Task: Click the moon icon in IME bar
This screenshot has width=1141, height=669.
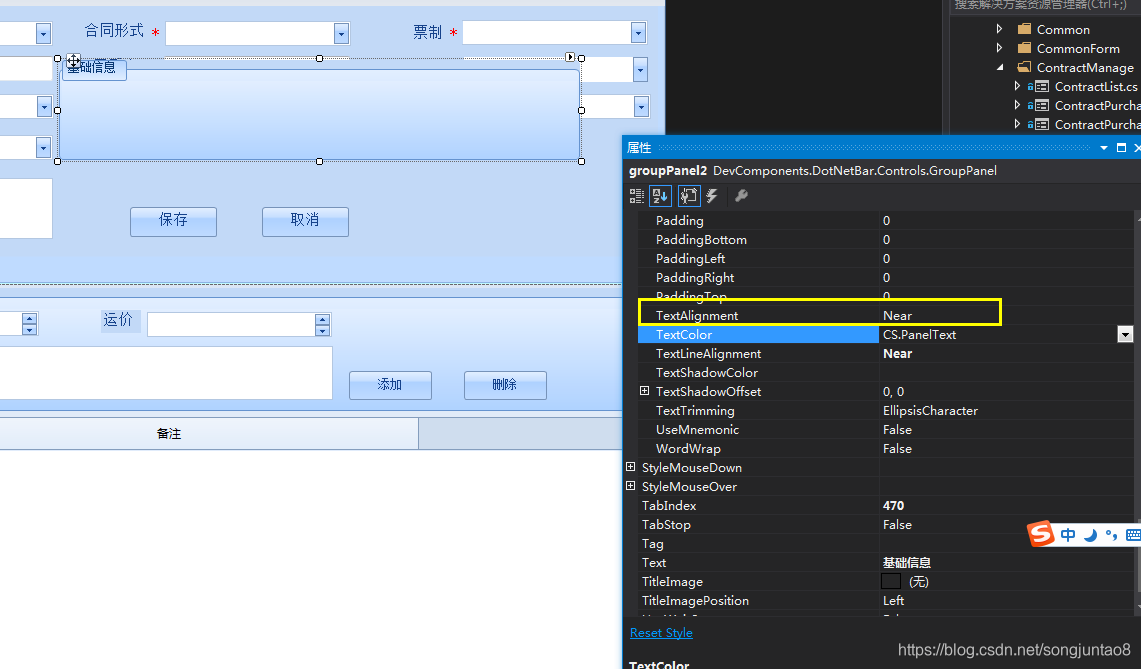Action: 1090,535
